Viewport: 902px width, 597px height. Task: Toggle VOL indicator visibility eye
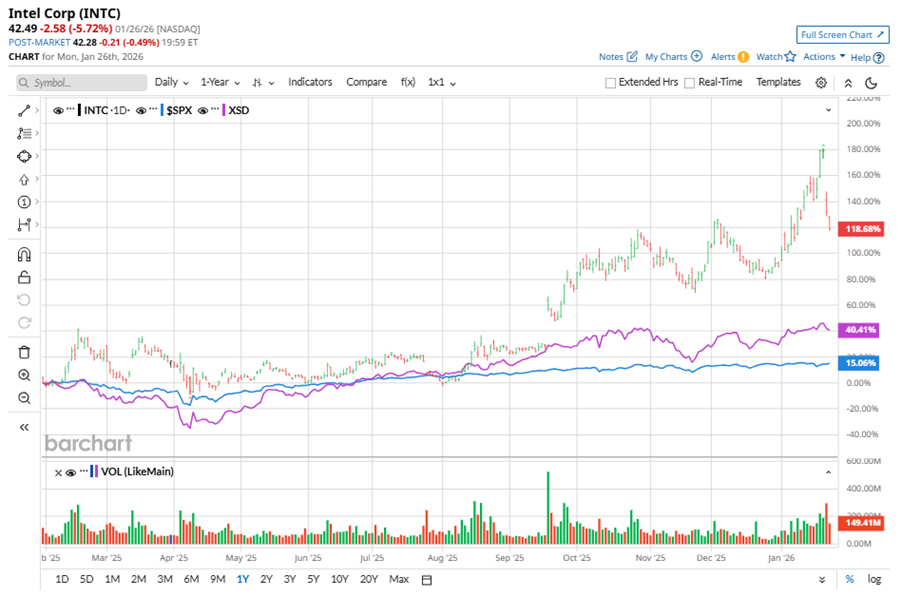click(x=71, y=472)
